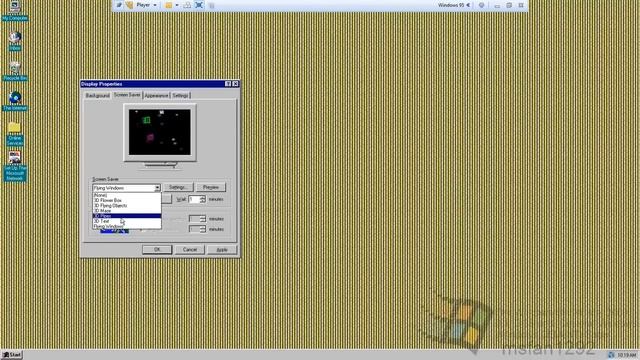Screen dimensions: 640x360
Task: Click the screen saver Settings... button
Action: pos(178,187)
